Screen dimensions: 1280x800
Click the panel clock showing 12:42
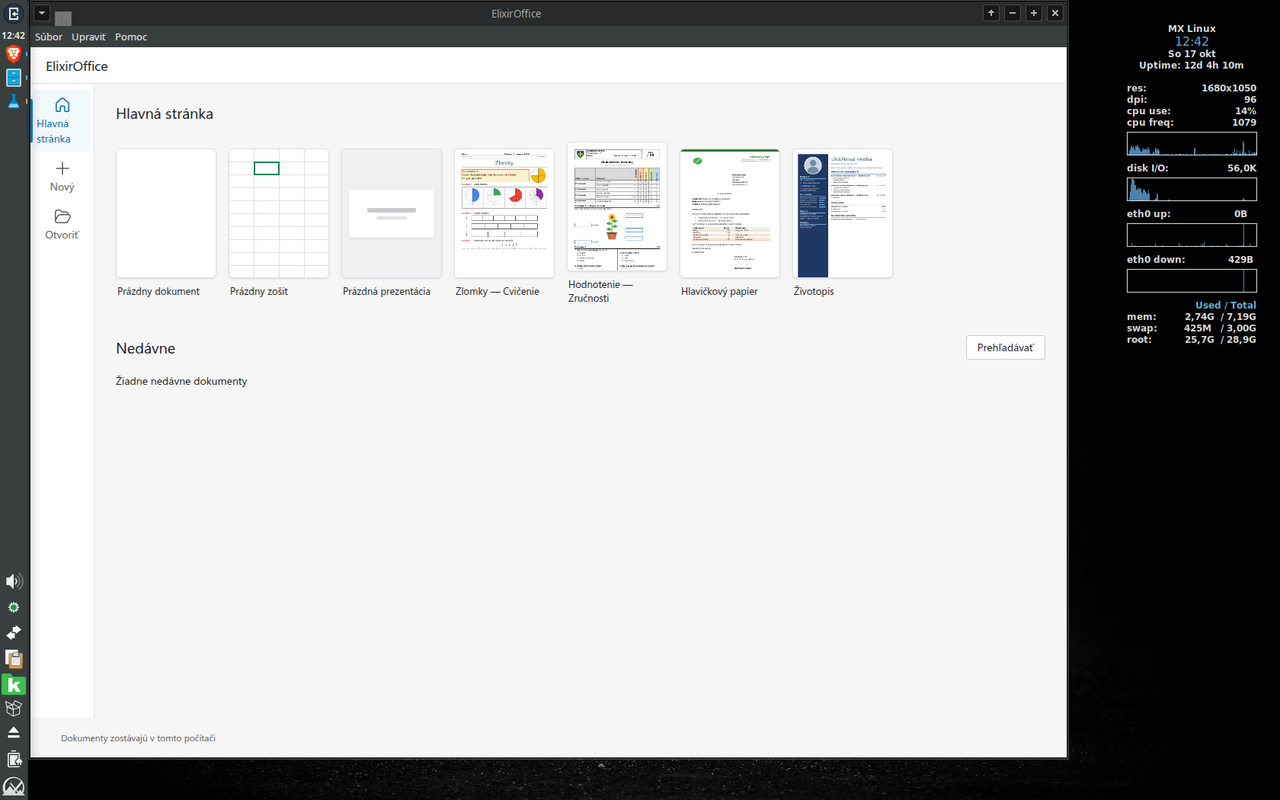(x=14, y=35)
